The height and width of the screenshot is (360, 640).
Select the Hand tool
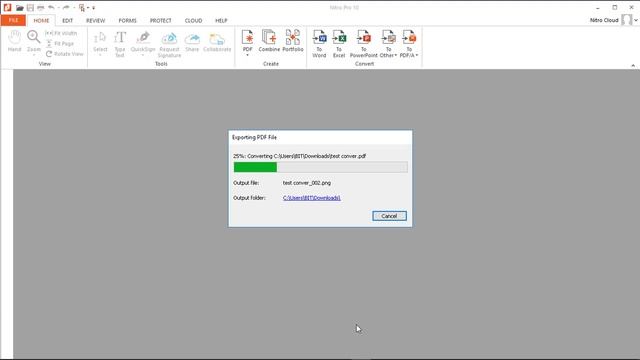[x=14, y=41]
